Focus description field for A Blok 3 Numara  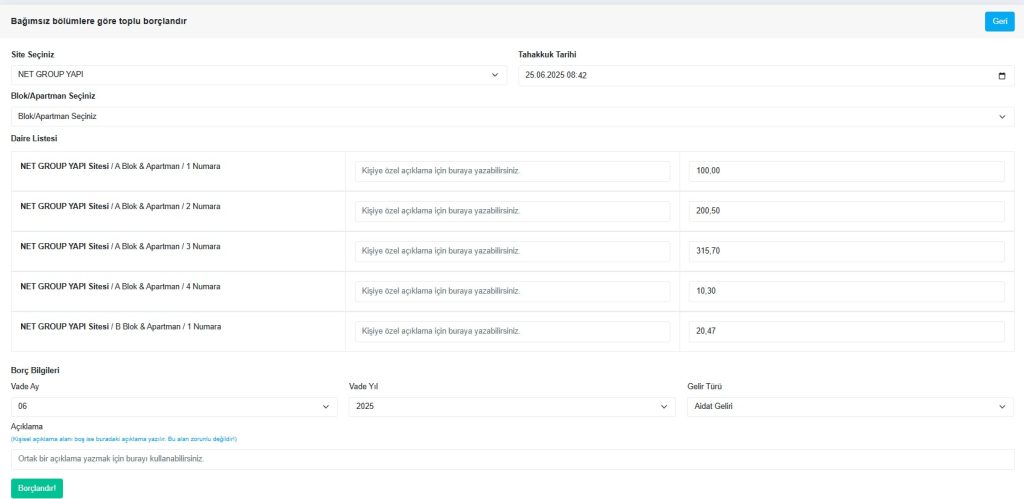pyautogui.click(x=512, y=251)
